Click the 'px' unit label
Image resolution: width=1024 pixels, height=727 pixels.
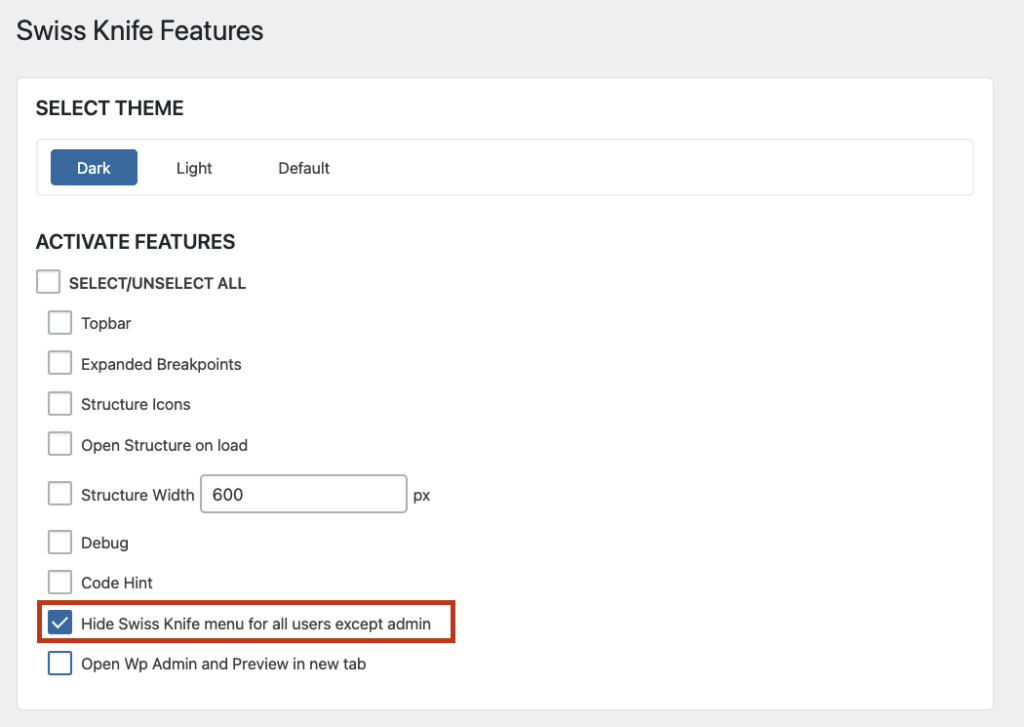pyautogui.click(x=422, y=496)
